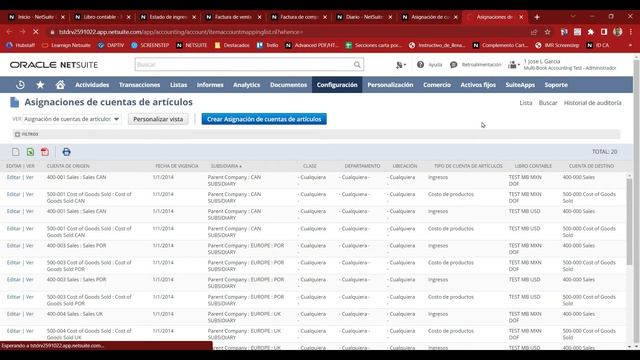Open the Analytics menu
Screen dimensions: 640x360
tap(247, 85)
